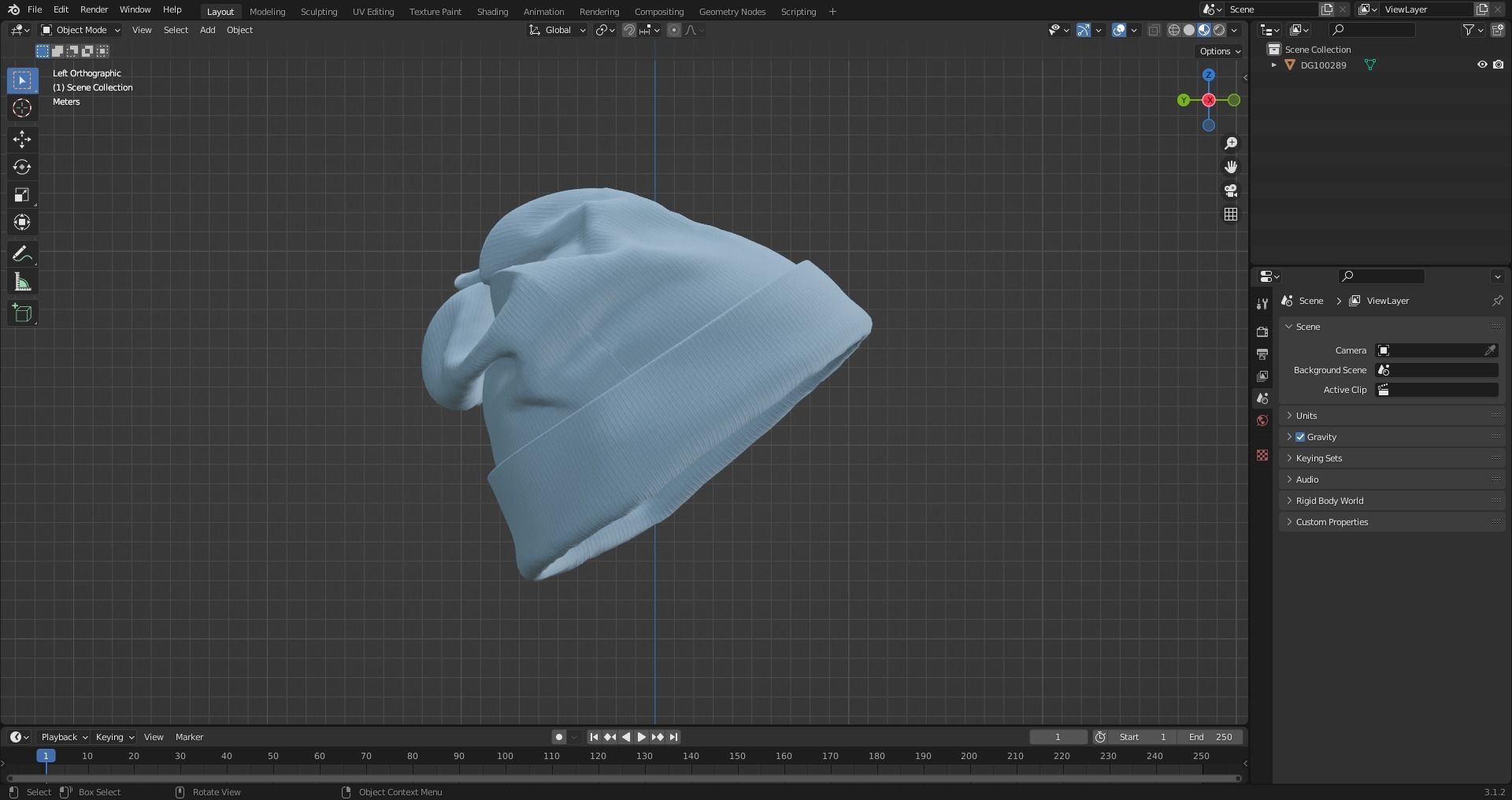This screenshot has height=800, width=1512.
Task: Disable DG100289 in renders camera icon
Action: (x=1498, y=65)
